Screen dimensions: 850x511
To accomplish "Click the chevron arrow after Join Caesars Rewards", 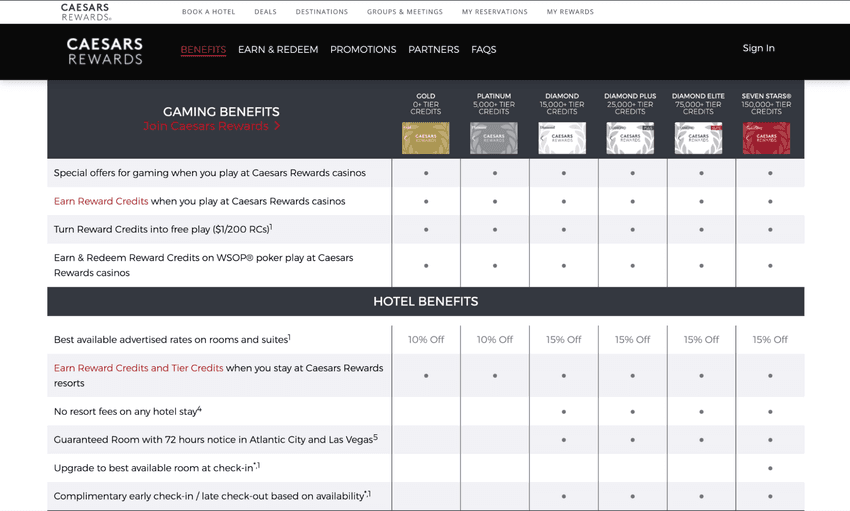I will [x=277, y=126].
